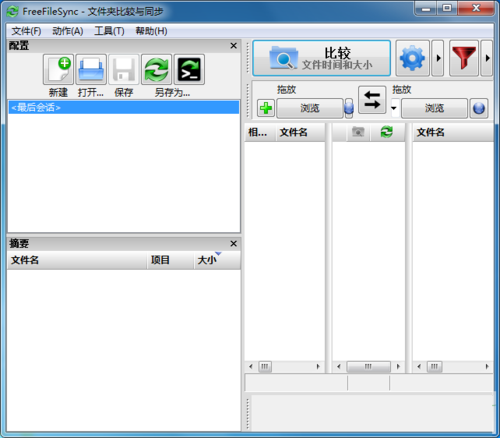Sort summary by 文件名 column header
The image size is (500, 438).
(x=77, y=260)
